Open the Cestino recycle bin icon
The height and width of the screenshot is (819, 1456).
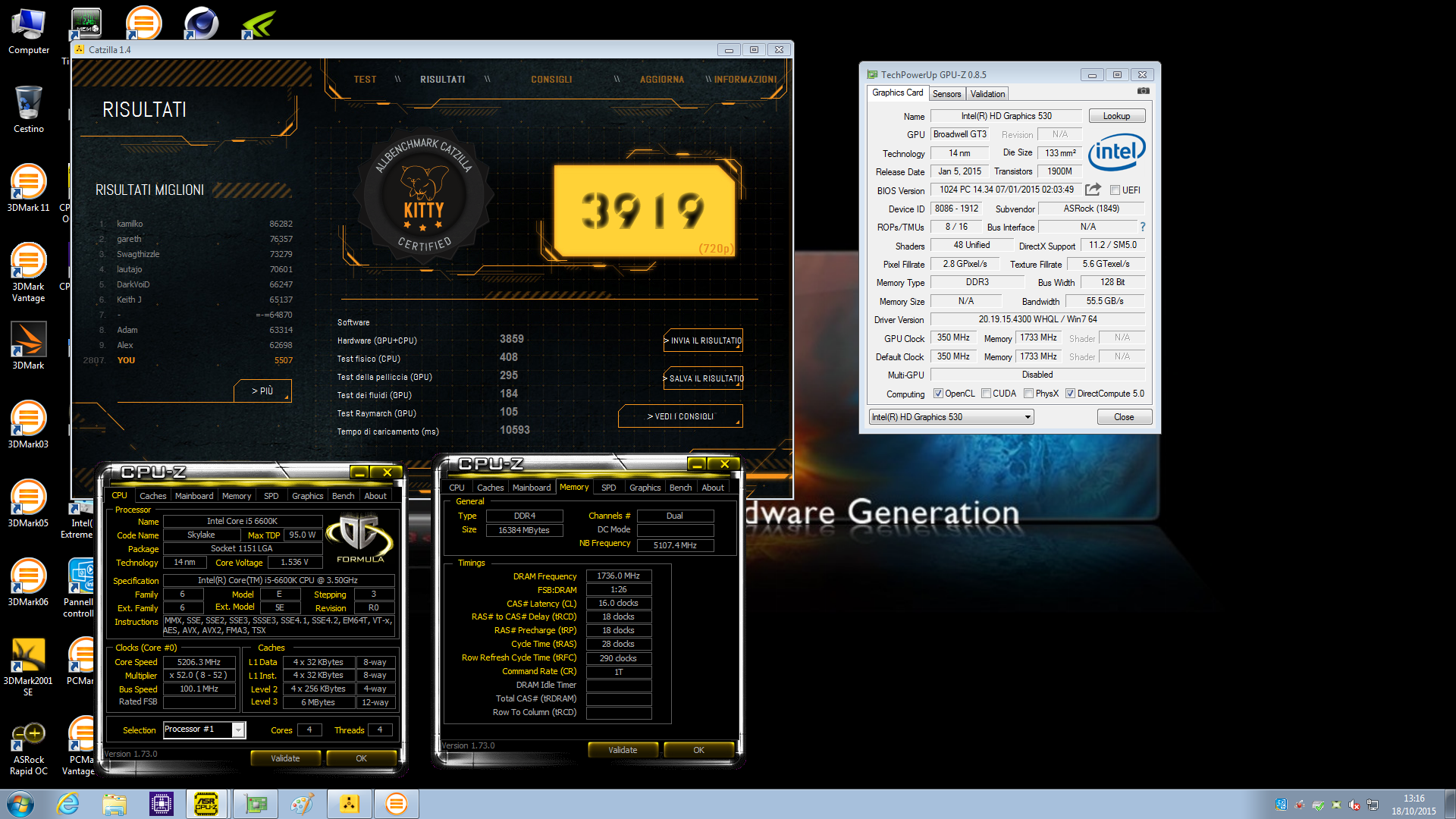[x=29, y=109]
